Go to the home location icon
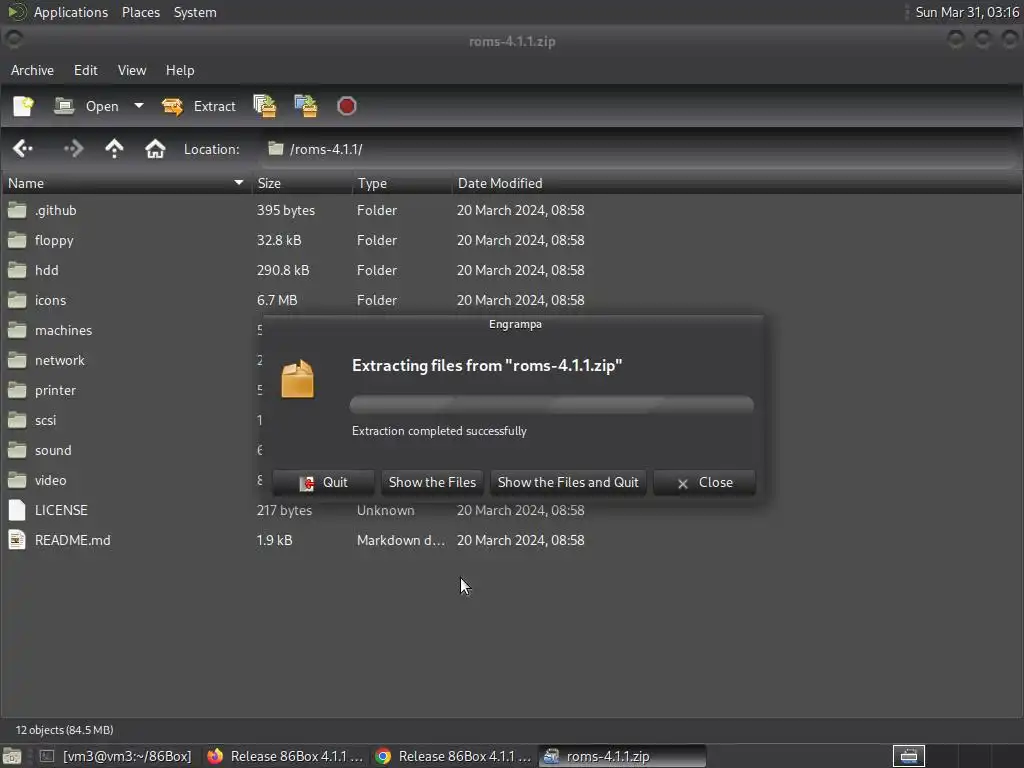 click(x=155, y=149)
